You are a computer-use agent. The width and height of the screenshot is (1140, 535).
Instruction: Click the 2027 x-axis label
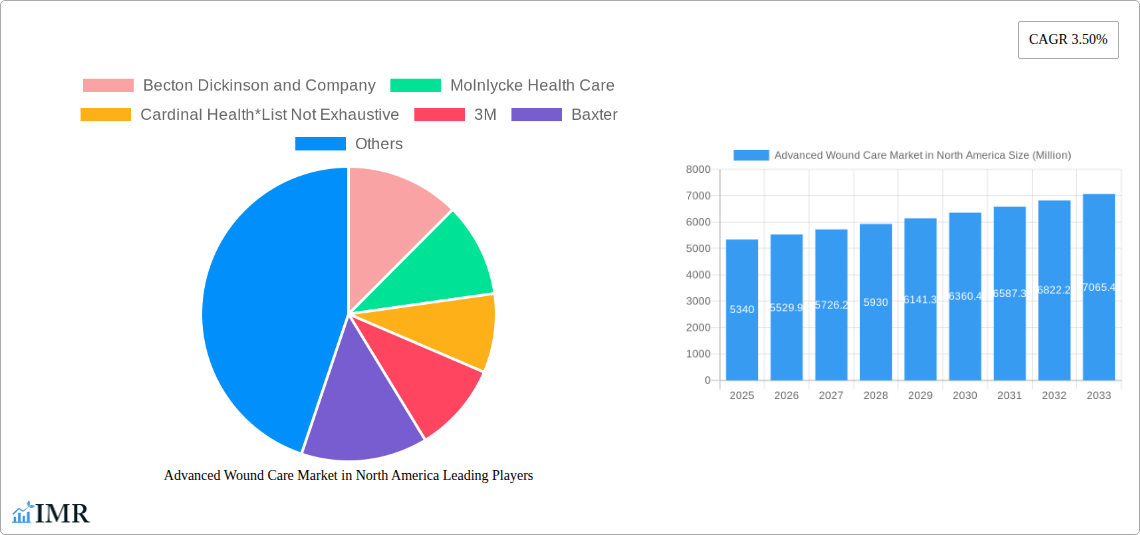coord(831,395)
